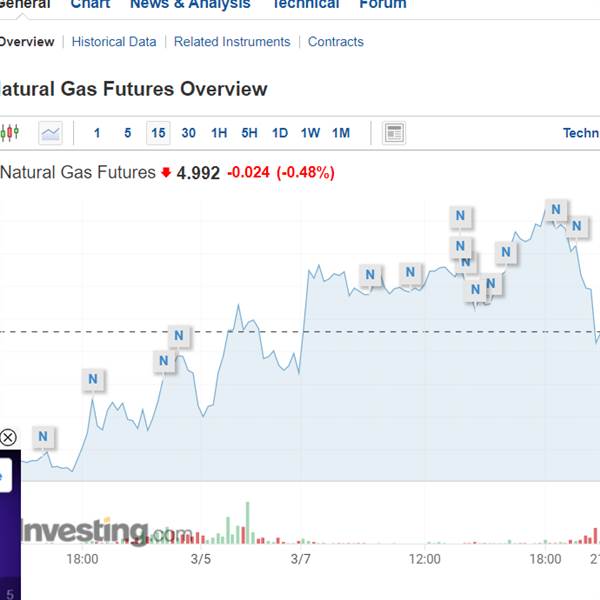Close the advertisement with the X icon
Image resolution: width=600 pixels, height=600 pixels.
[x=8, y=437]
